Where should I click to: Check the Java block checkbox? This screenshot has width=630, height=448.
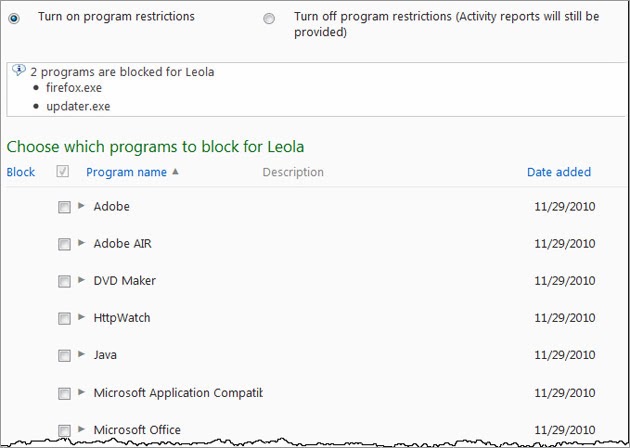[x=64, y=355]
